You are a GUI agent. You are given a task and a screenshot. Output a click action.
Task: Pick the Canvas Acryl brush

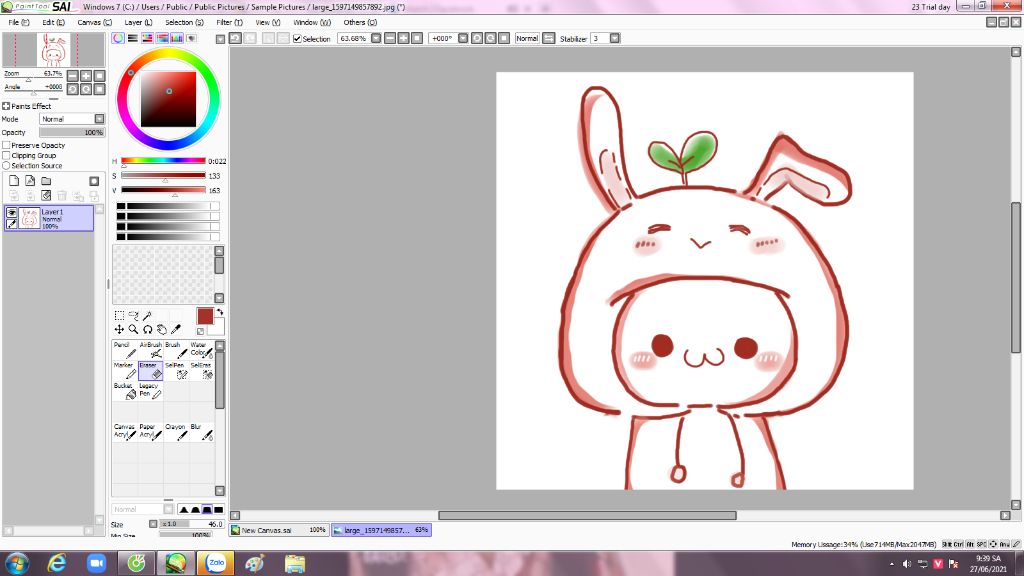(125, 431)
